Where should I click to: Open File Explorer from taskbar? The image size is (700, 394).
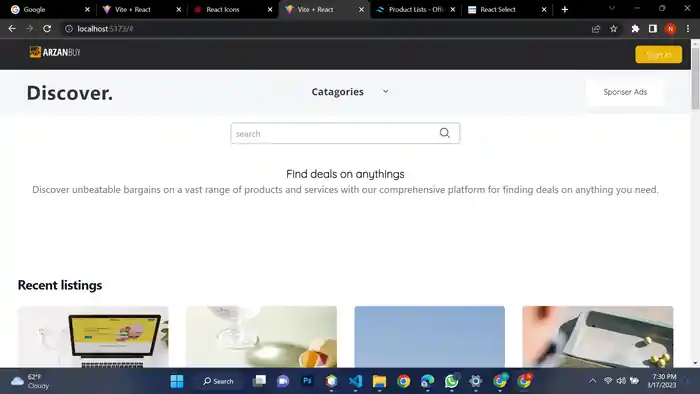tap(379, 381)
